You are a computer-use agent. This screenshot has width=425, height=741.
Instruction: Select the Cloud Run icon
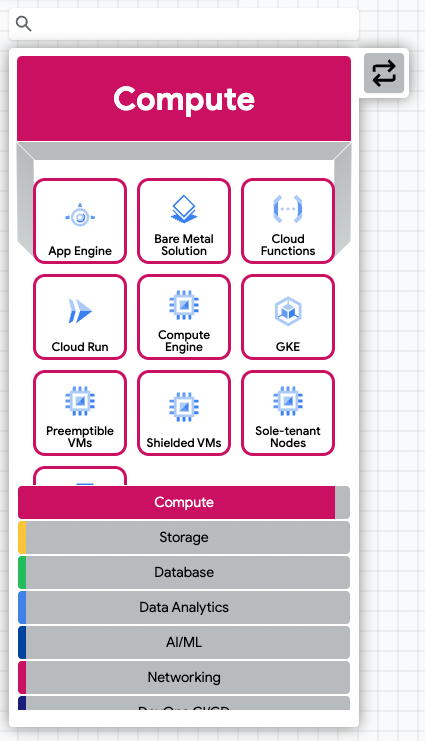click(80, 317)
